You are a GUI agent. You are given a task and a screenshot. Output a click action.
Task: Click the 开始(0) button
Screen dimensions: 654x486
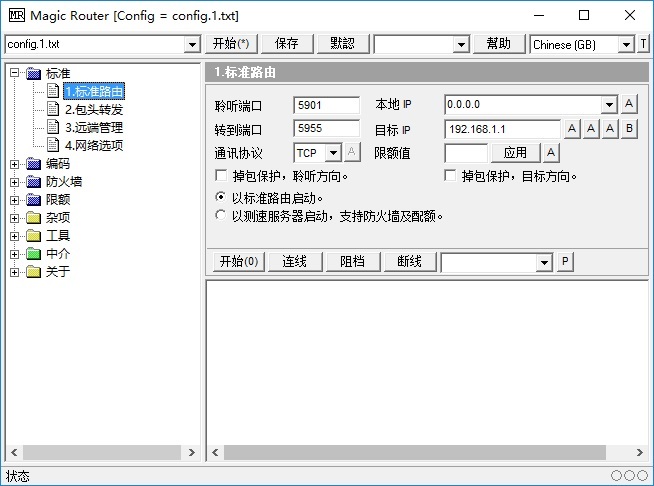(x=239, y=262)
